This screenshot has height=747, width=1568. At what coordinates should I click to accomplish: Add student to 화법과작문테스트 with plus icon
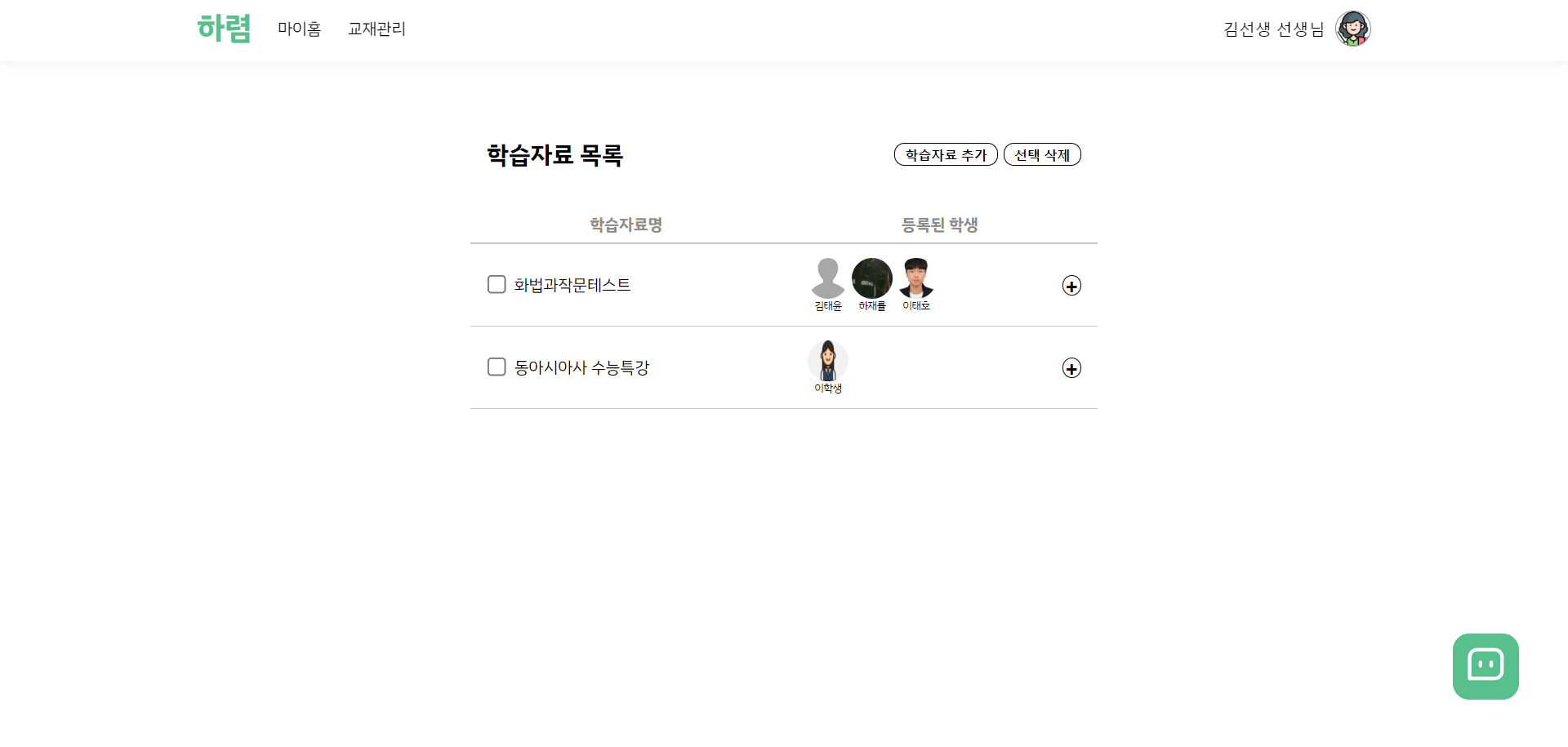(1071, 286)
